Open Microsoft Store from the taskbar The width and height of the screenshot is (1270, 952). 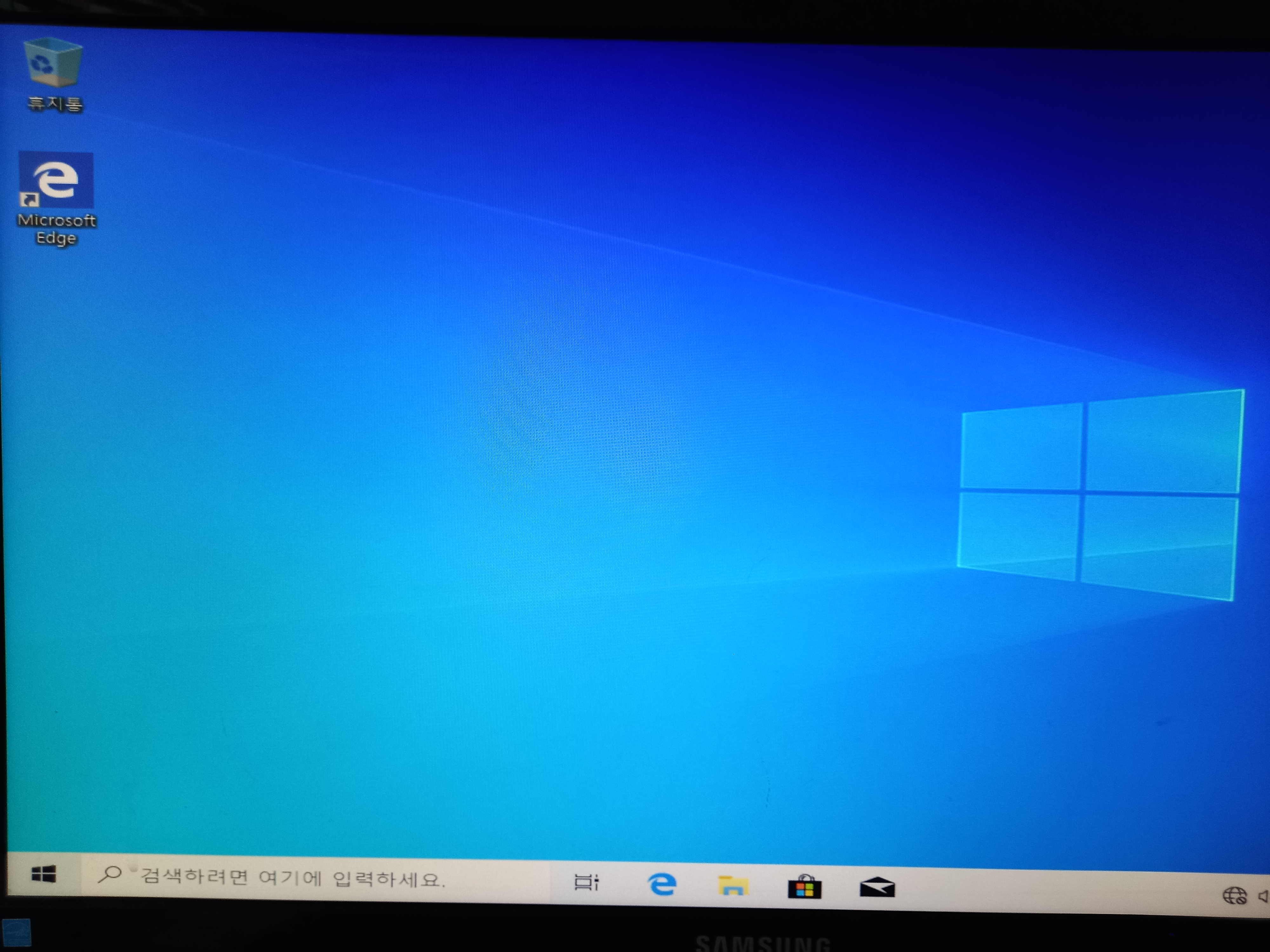tap(804, 888)
